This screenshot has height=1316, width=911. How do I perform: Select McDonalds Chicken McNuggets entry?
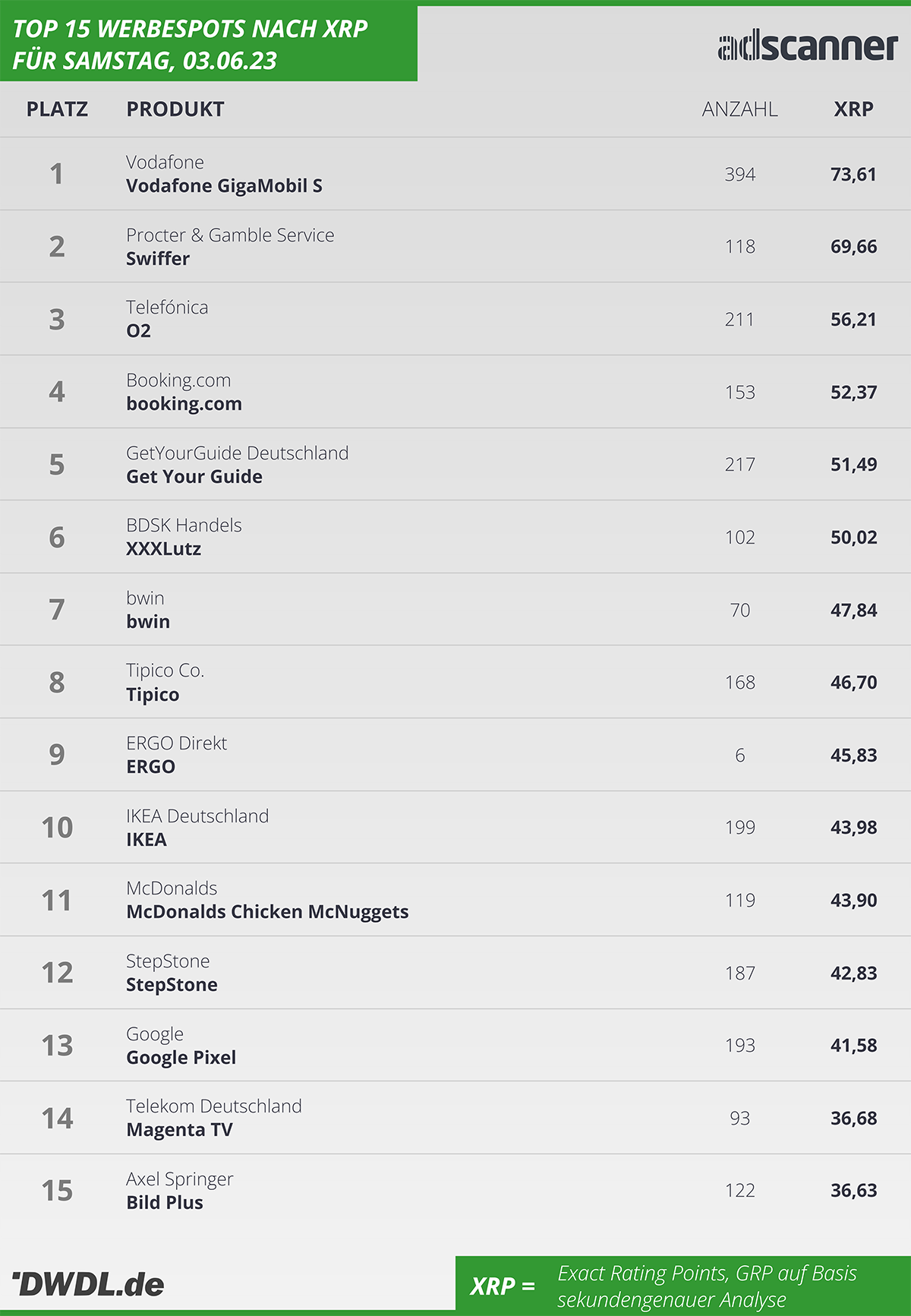point(267,912)
